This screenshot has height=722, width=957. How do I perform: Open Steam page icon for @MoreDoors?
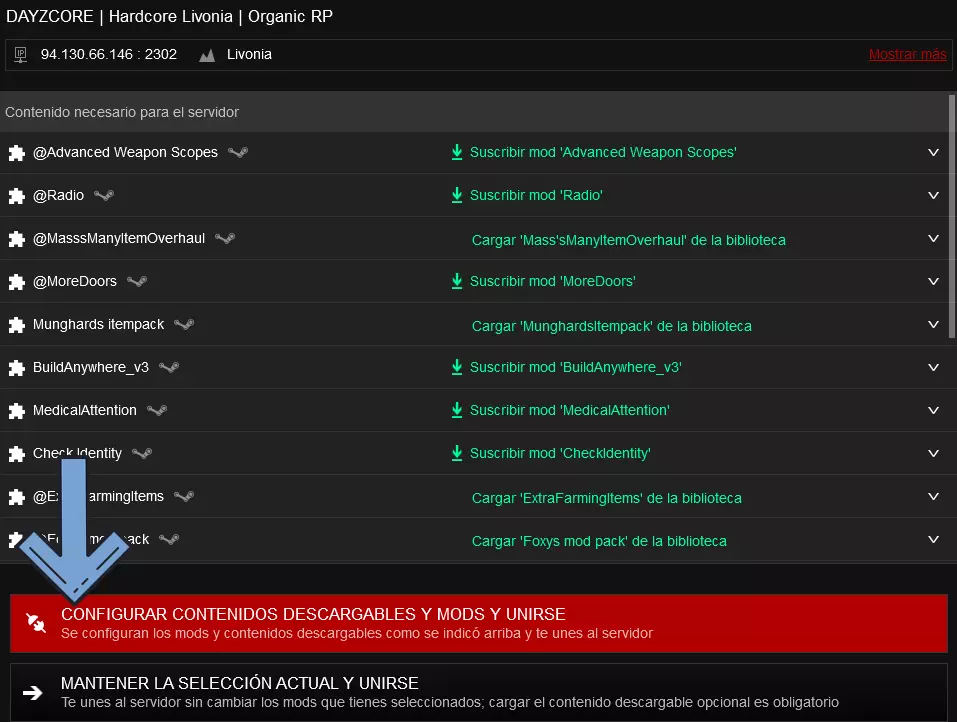pyautogui.click(x=137, y=281)
